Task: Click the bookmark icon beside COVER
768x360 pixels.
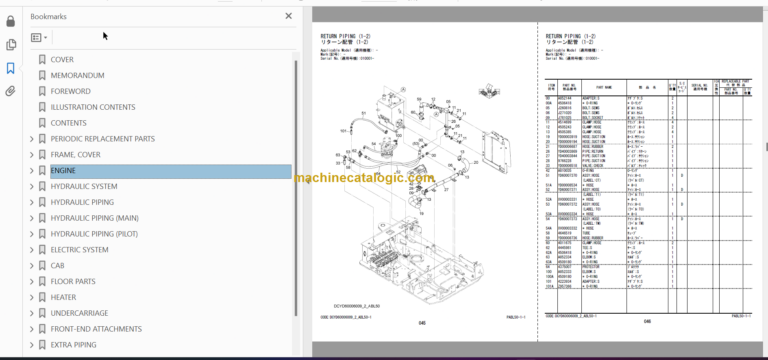Action: tap(42, 60)
